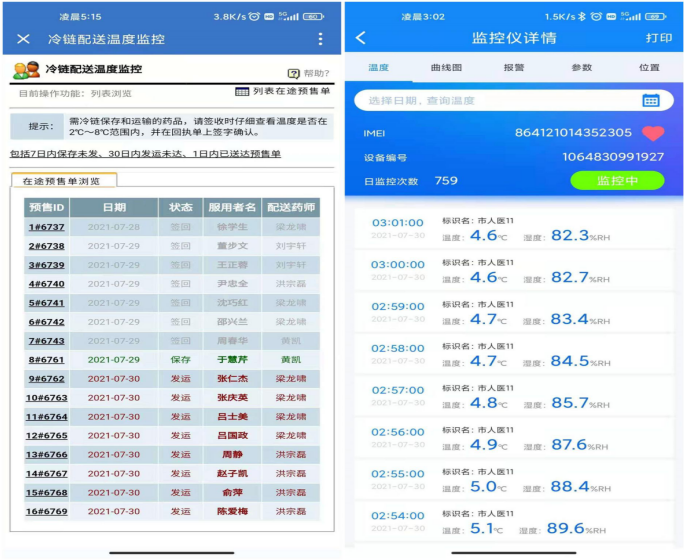Switch to the 报警 tab
The image size is (684, 560).
(514, 68)
